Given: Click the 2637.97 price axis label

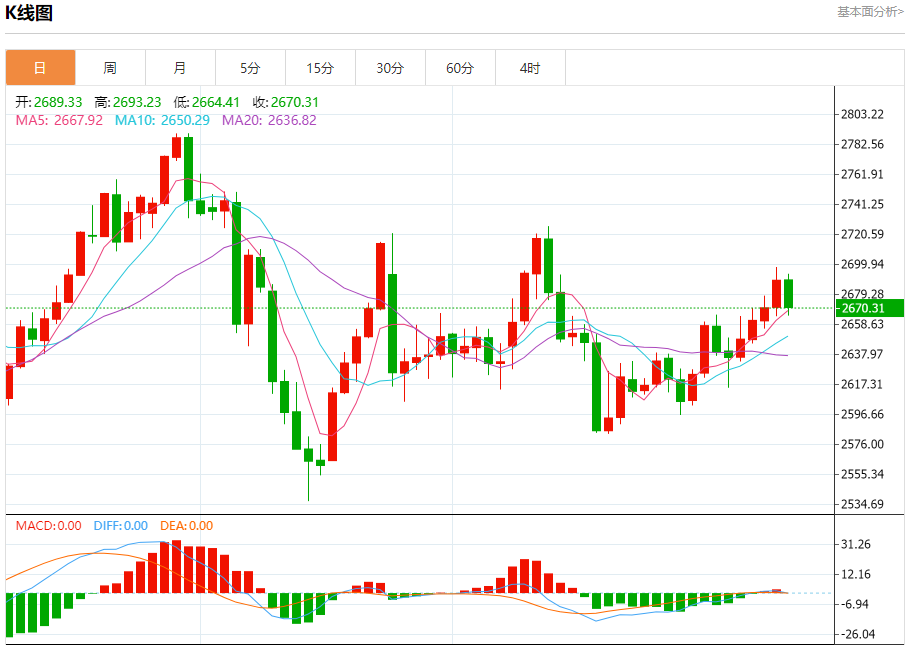Looking at the screenshot, I should tap(862, 354).
